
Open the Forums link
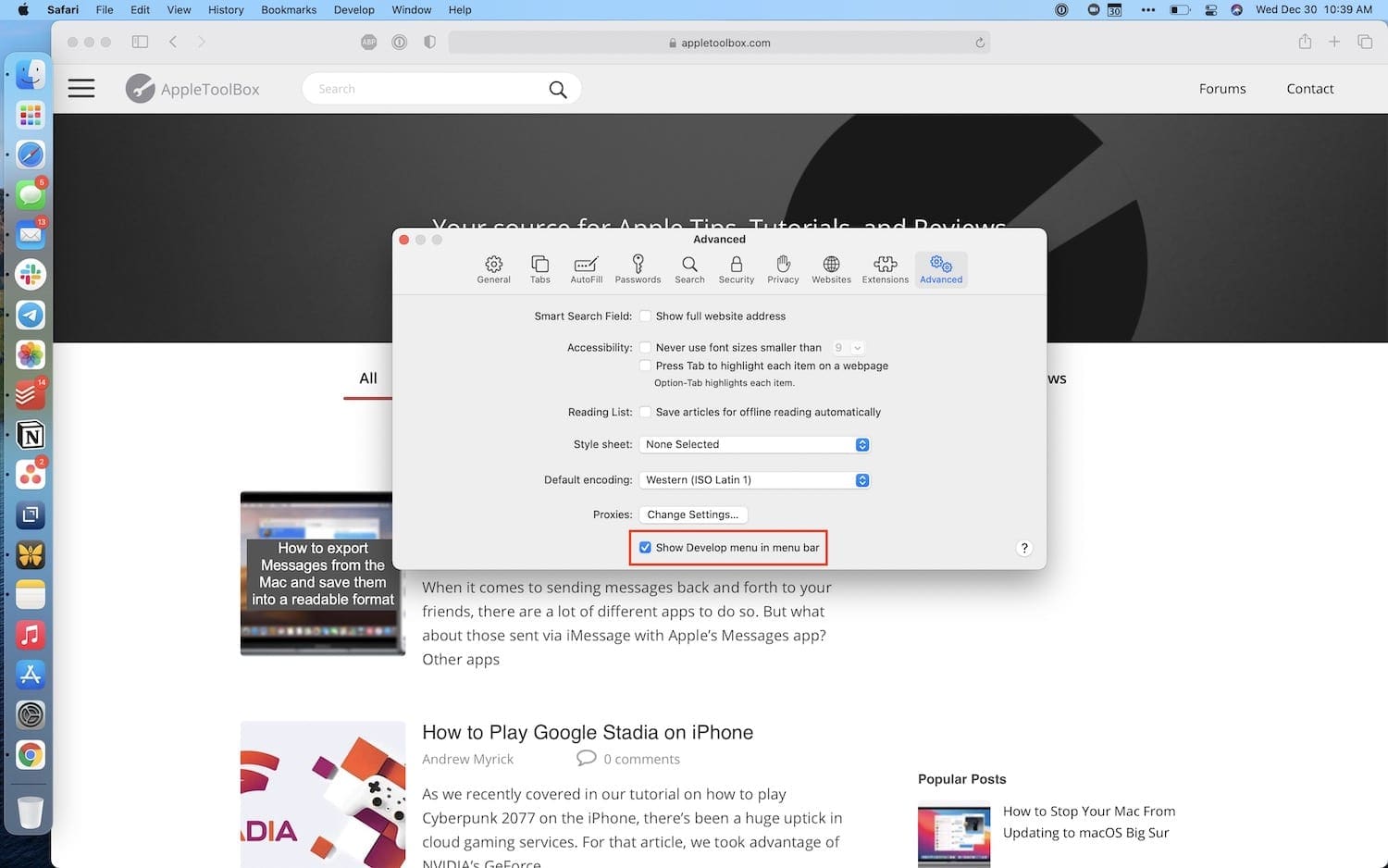[x=1222, y=89]
